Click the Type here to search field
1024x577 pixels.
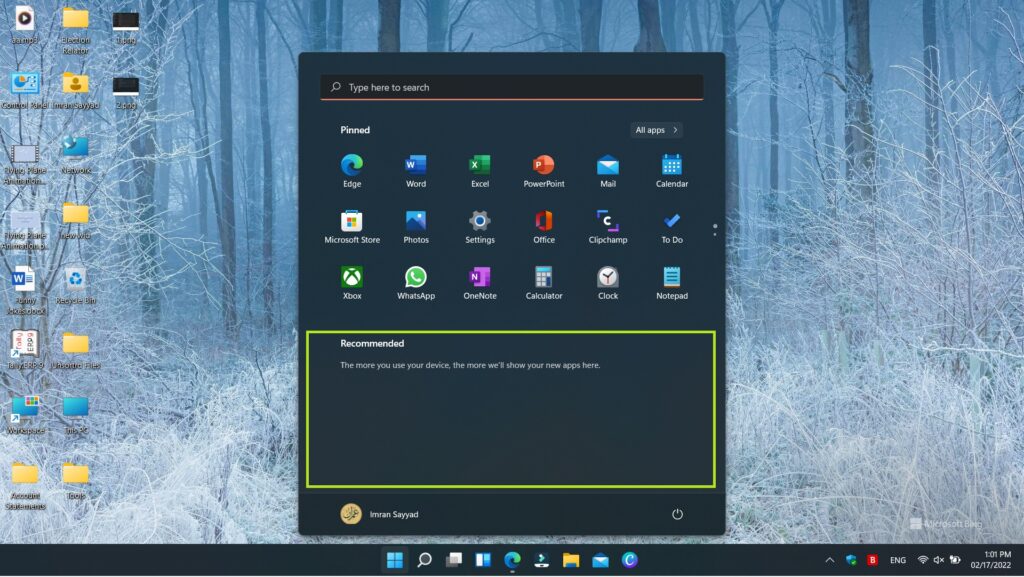[x=511, y=87]
